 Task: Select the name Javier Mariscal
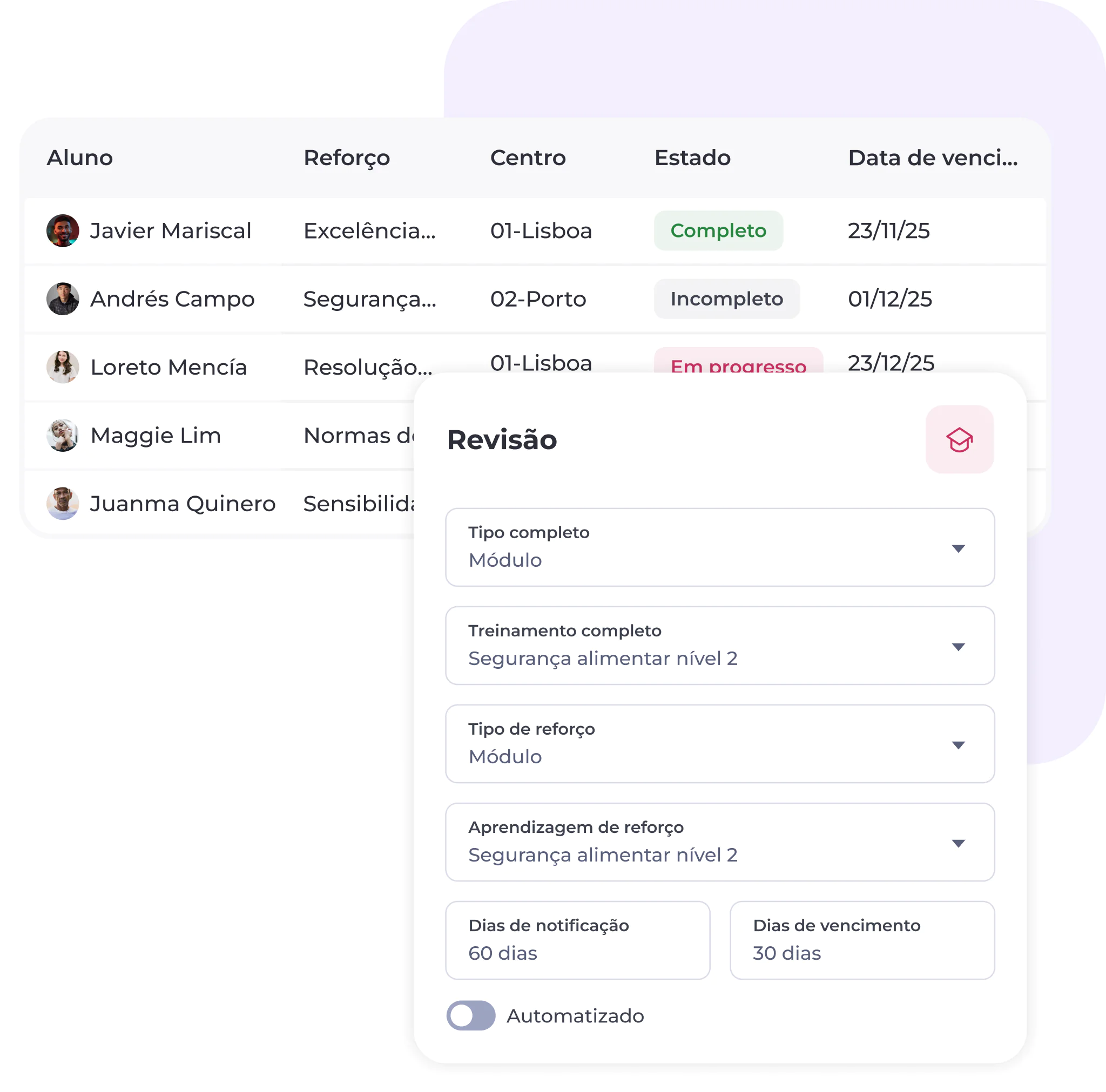[171, 230]
